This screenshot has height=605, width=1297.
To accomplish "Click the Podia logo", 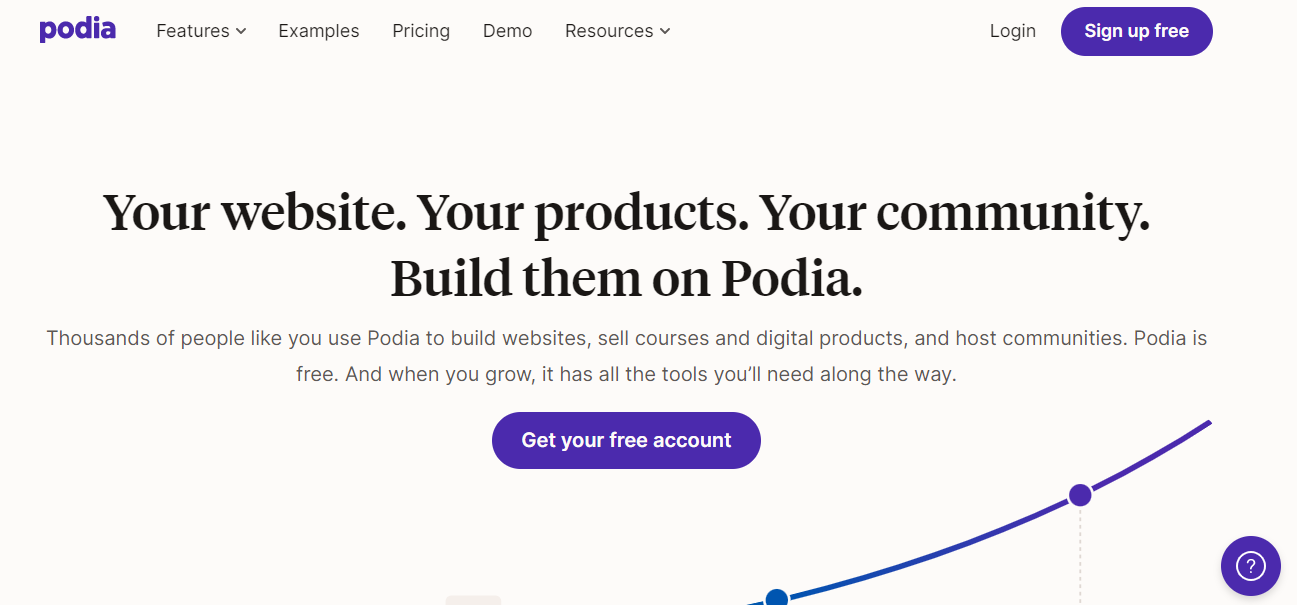I will 77,30.
